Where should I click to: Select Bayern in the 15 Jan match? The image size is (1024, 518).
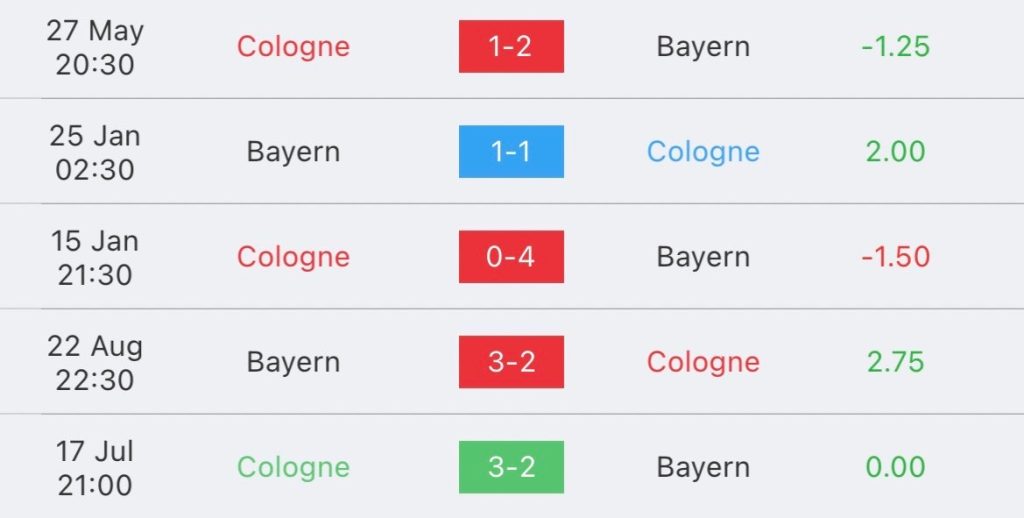(x=703, y=257)
